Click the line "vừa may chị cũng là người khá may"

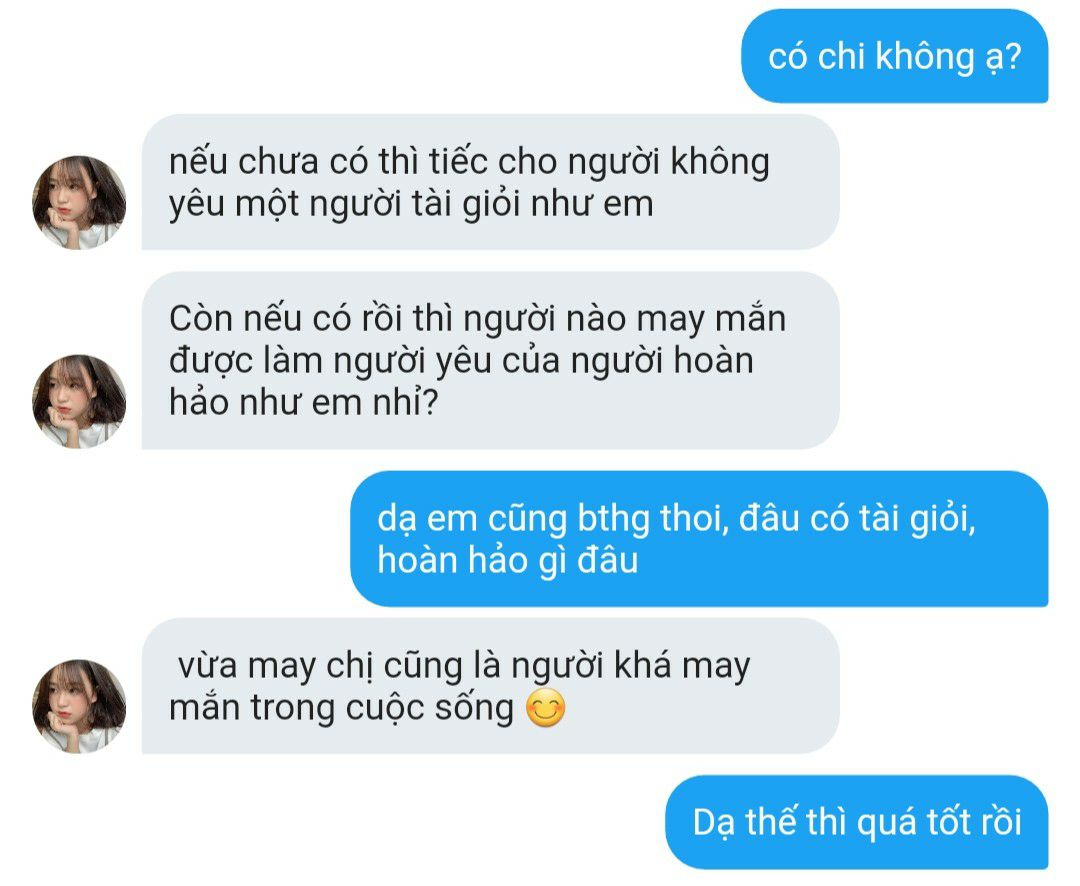pos(464,667)
